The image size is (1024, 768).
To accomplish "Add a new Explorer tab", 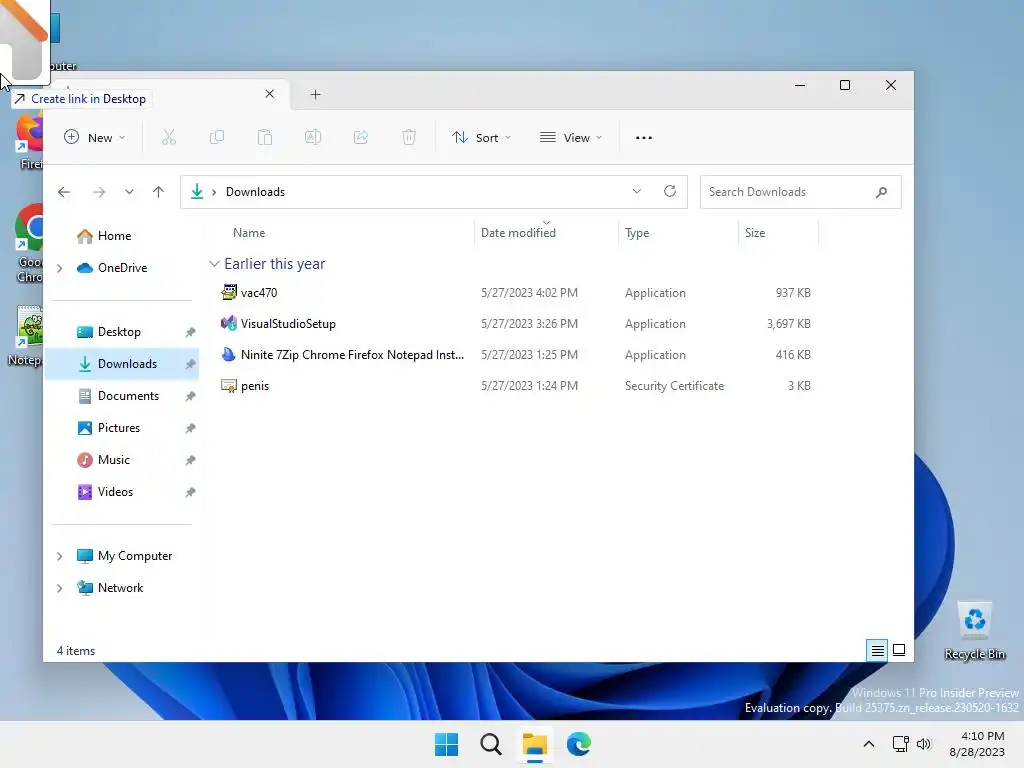I will (315, 95).
